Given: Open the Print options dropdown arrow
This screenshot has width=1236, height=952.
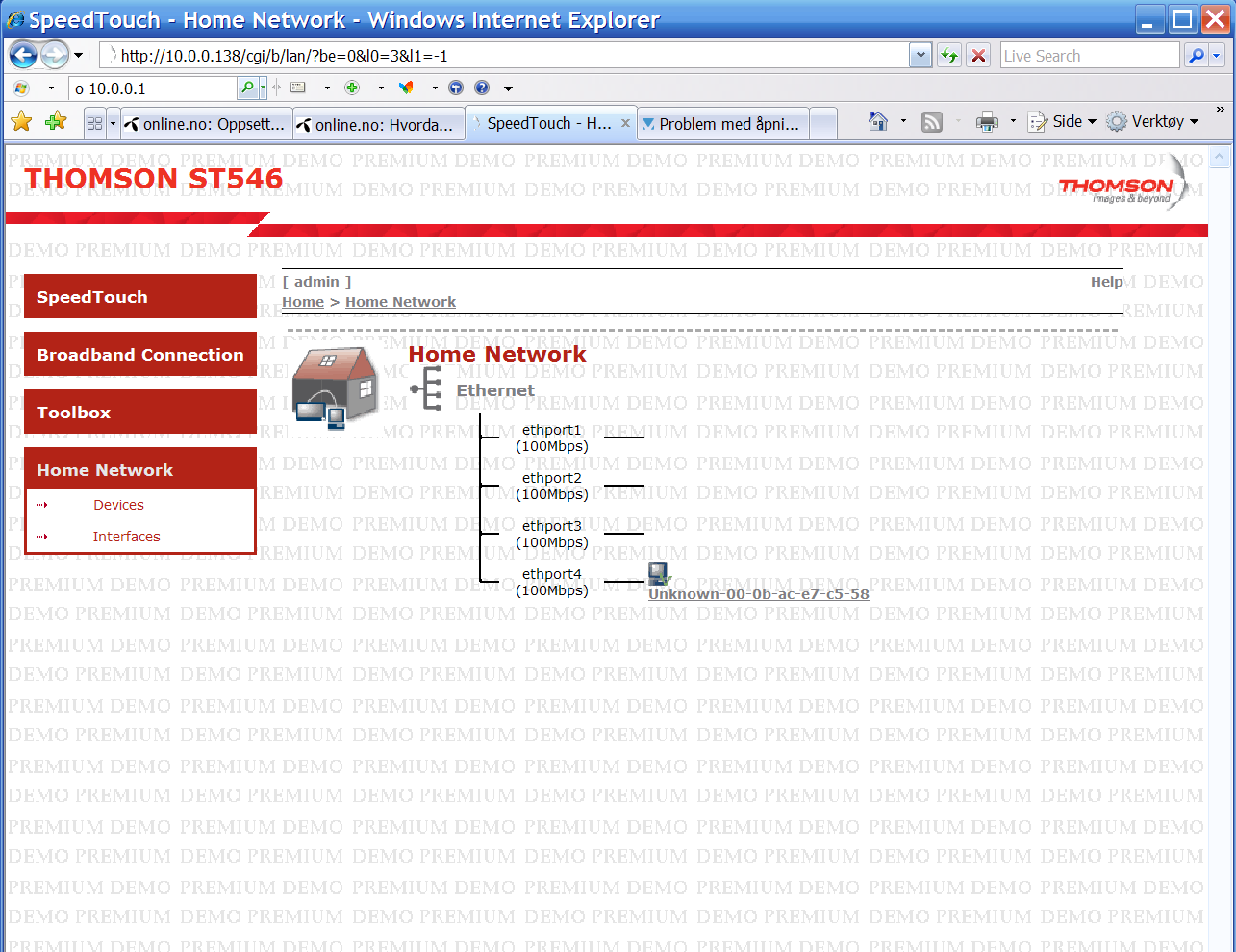Looking at the screenshot, I should (x=1013, y=121).
